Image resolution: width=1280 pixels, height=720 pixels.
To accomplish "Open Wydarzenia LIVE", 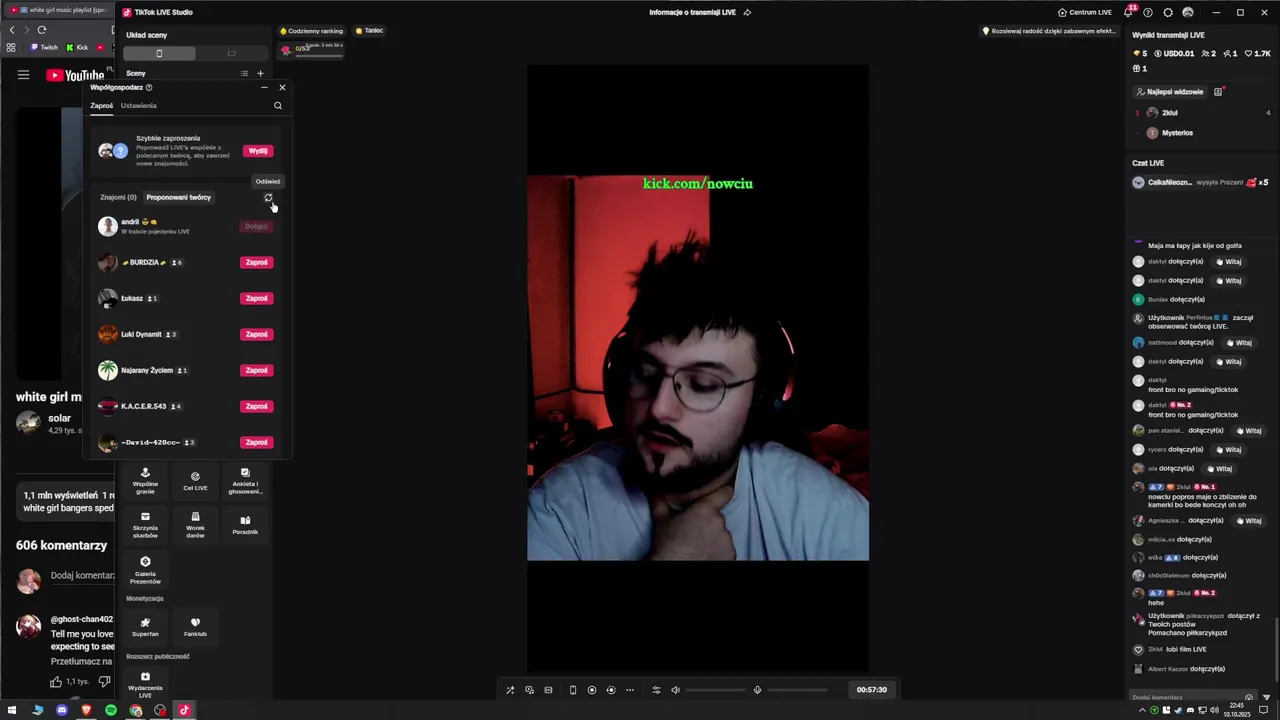I will 145,684.
